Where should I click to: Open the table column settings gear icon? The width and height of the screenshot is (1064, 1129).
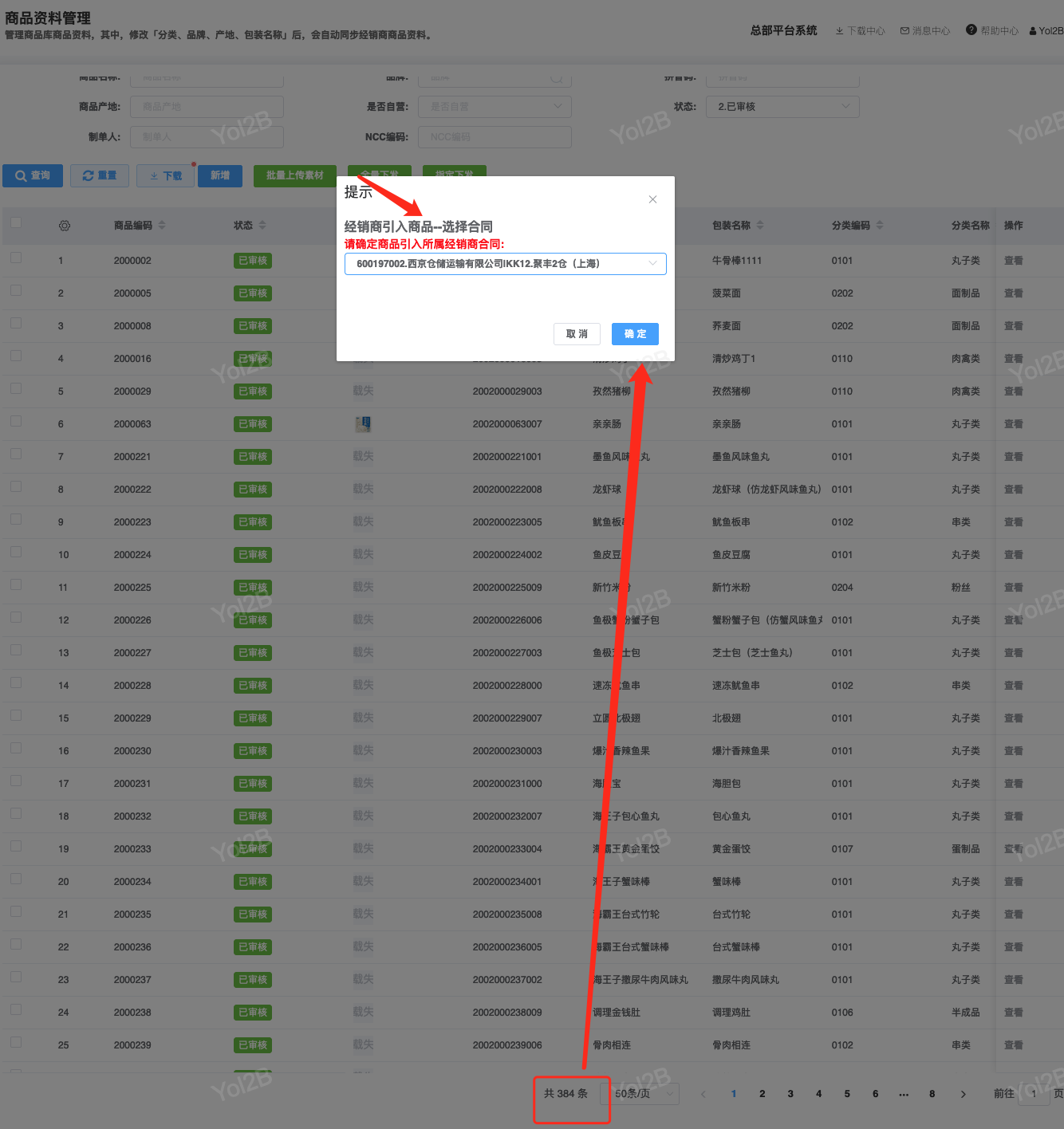(65, 226)
